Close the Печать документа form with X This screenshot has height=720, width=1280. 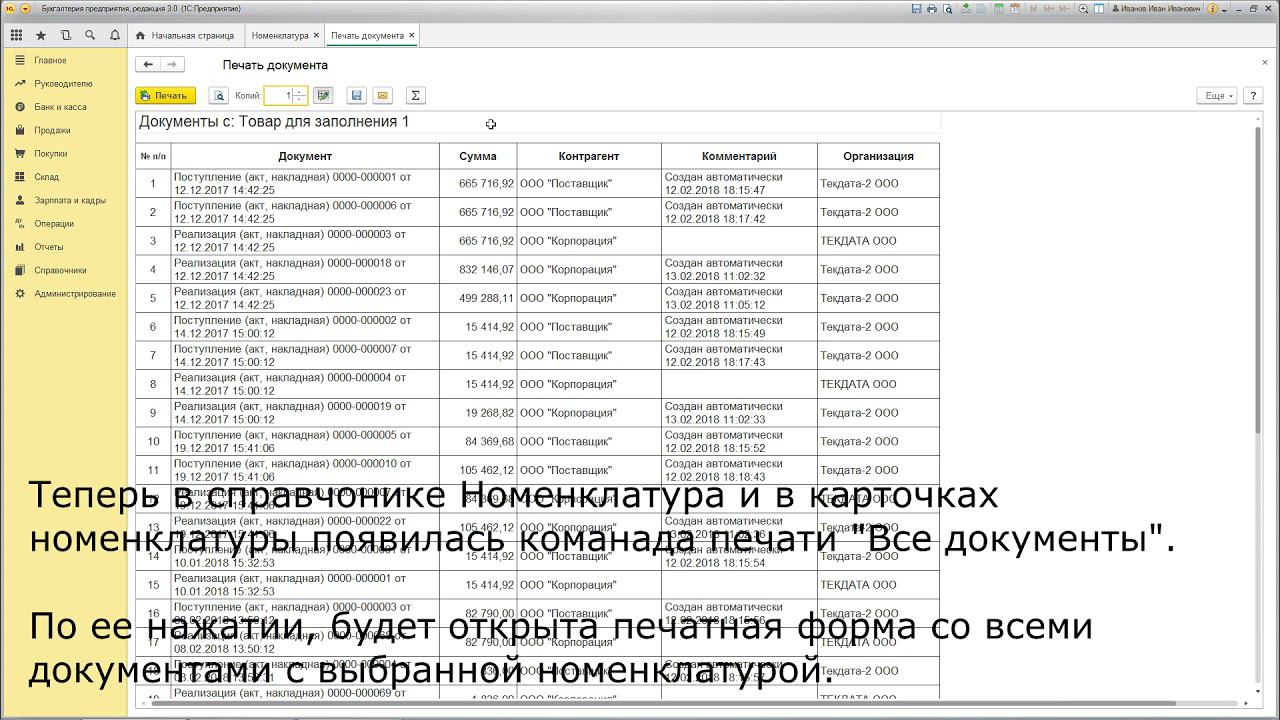[x=1264, y=62]
